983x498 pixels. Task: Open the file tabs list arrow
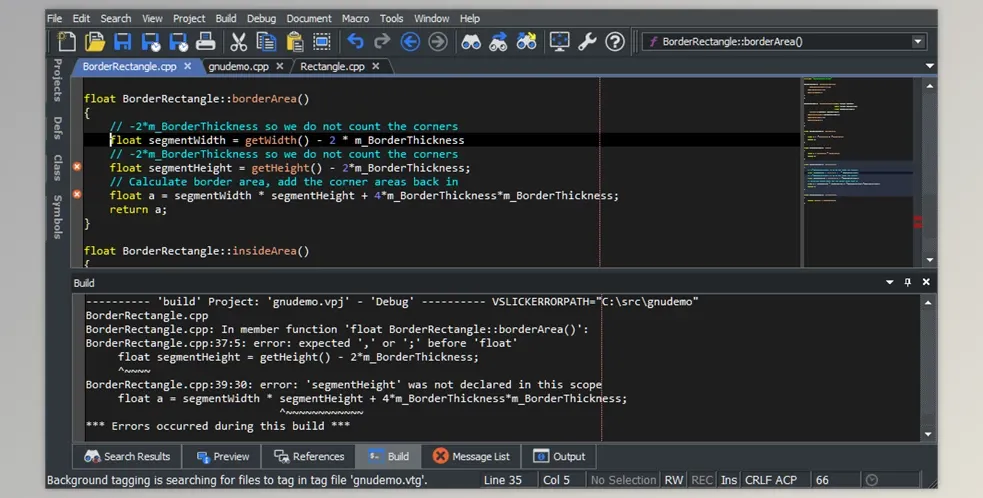pyautogui.click(x=930, y=66)
